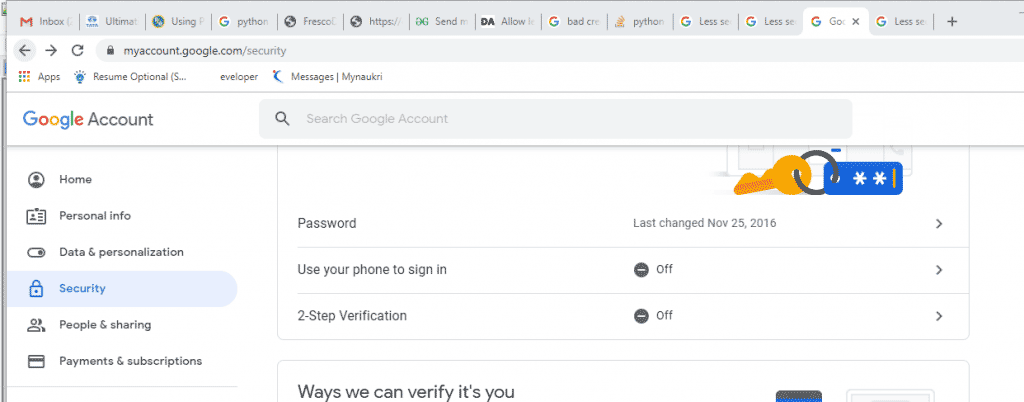The width and height of the screenshot is (1024, 402).
Task: Click the Security padlock icon
Action: pyautogui.click(x=37, y=289)
